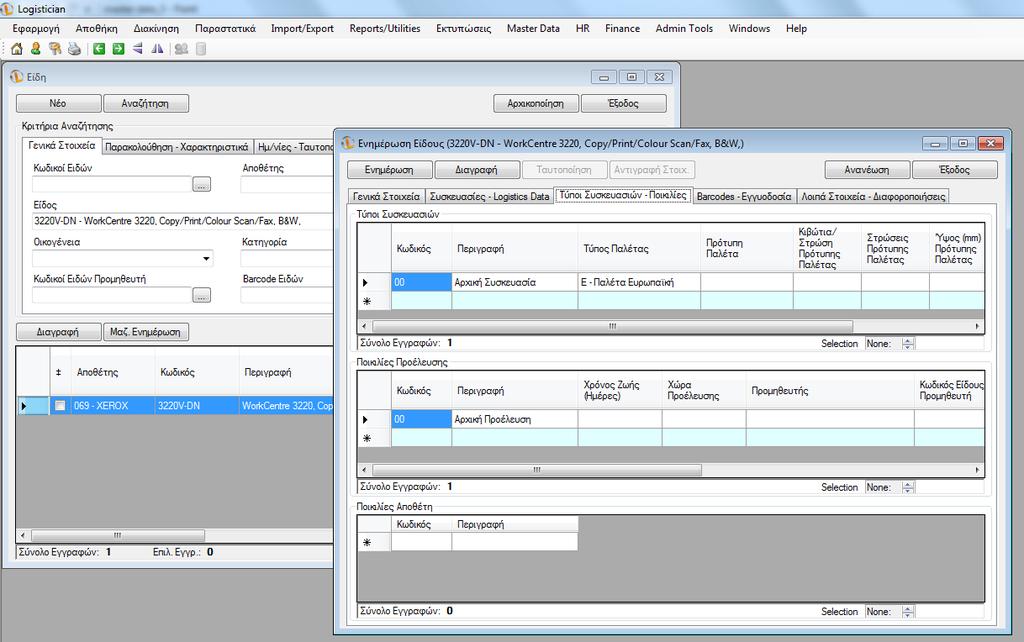Open the Admin Tools menu
The height and width of the screenshot is (642, 1024).
(684, 29)
